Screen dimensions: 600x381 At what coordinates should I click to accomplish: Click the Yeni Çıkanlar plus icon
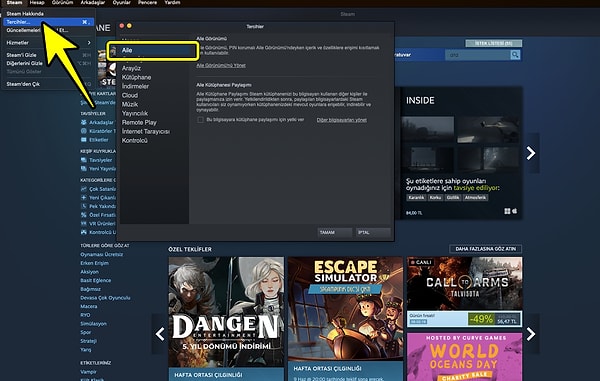[x=83, y=198]
